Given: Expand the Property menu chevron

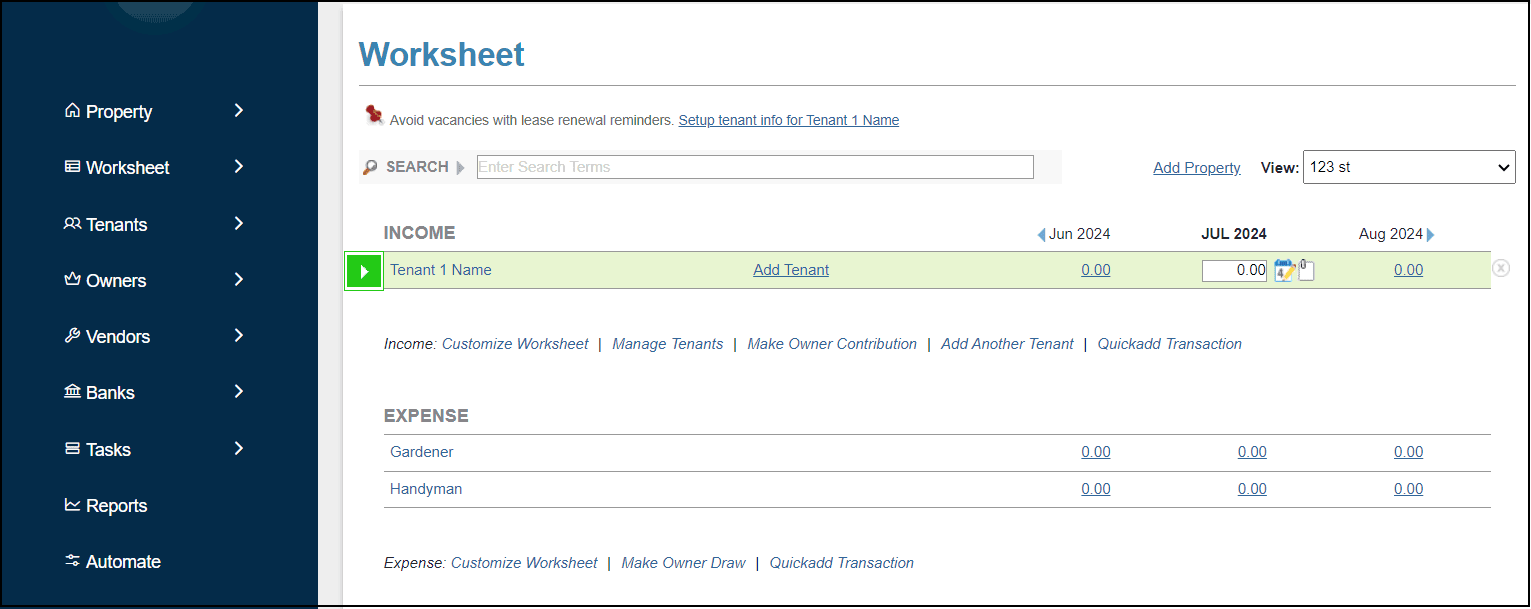Looking at the screenshot, I should 239,110.
